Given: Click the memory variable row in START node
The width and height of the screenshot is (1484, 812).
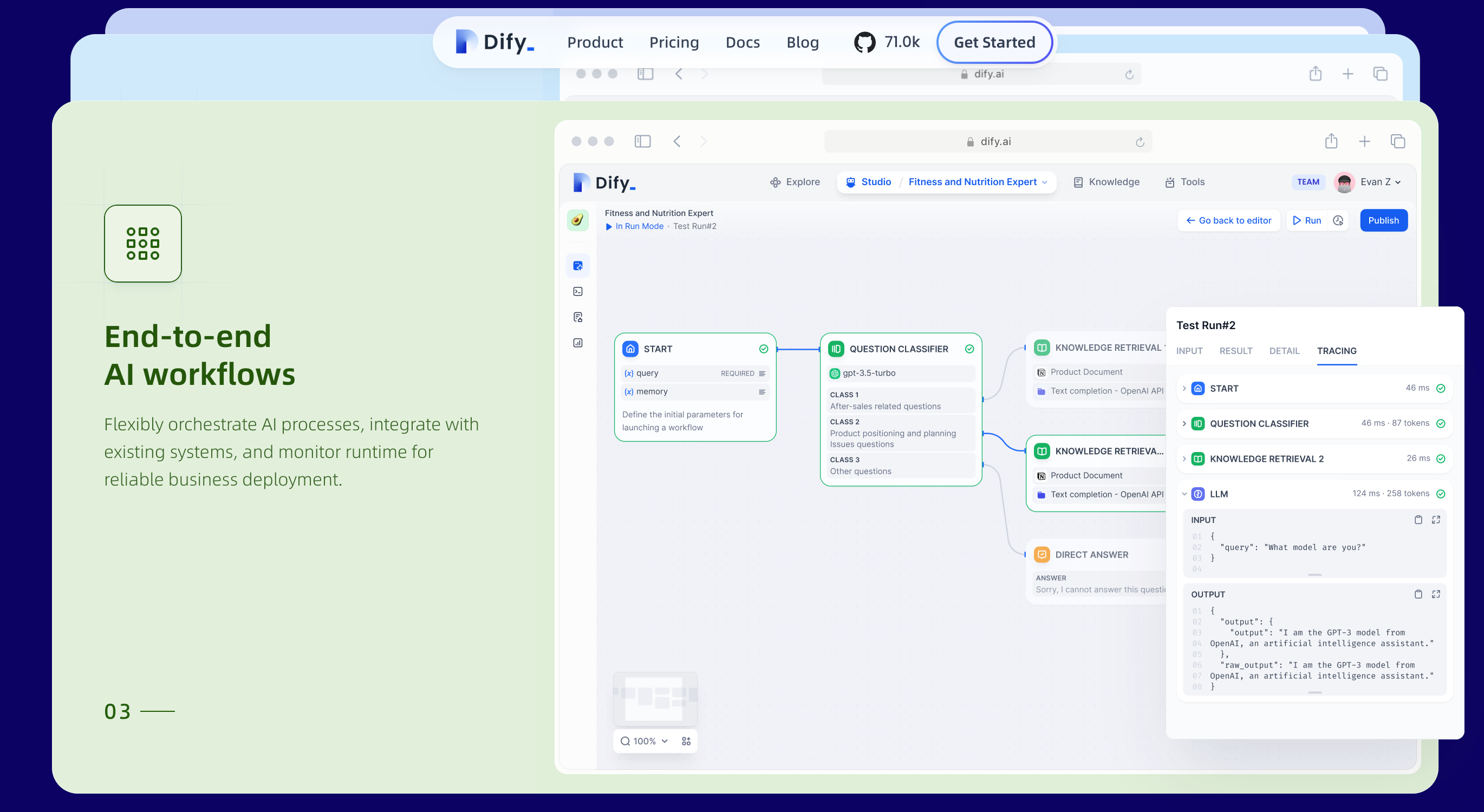Looking at the screenshot, I should tap(695, 391).
